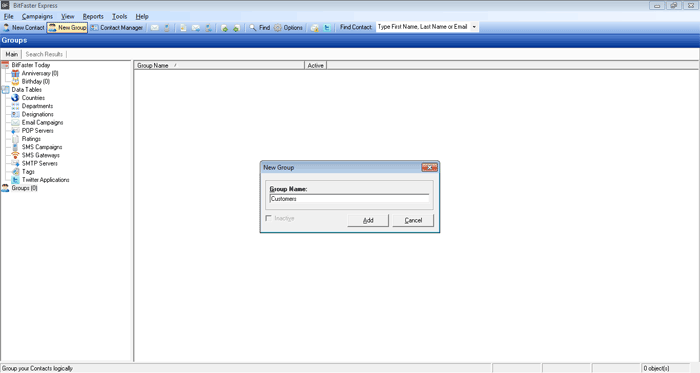Open Contact Manager from the toolbar
Image resolution: width=700 pixels, height=373 pixels.
(117, 28)
